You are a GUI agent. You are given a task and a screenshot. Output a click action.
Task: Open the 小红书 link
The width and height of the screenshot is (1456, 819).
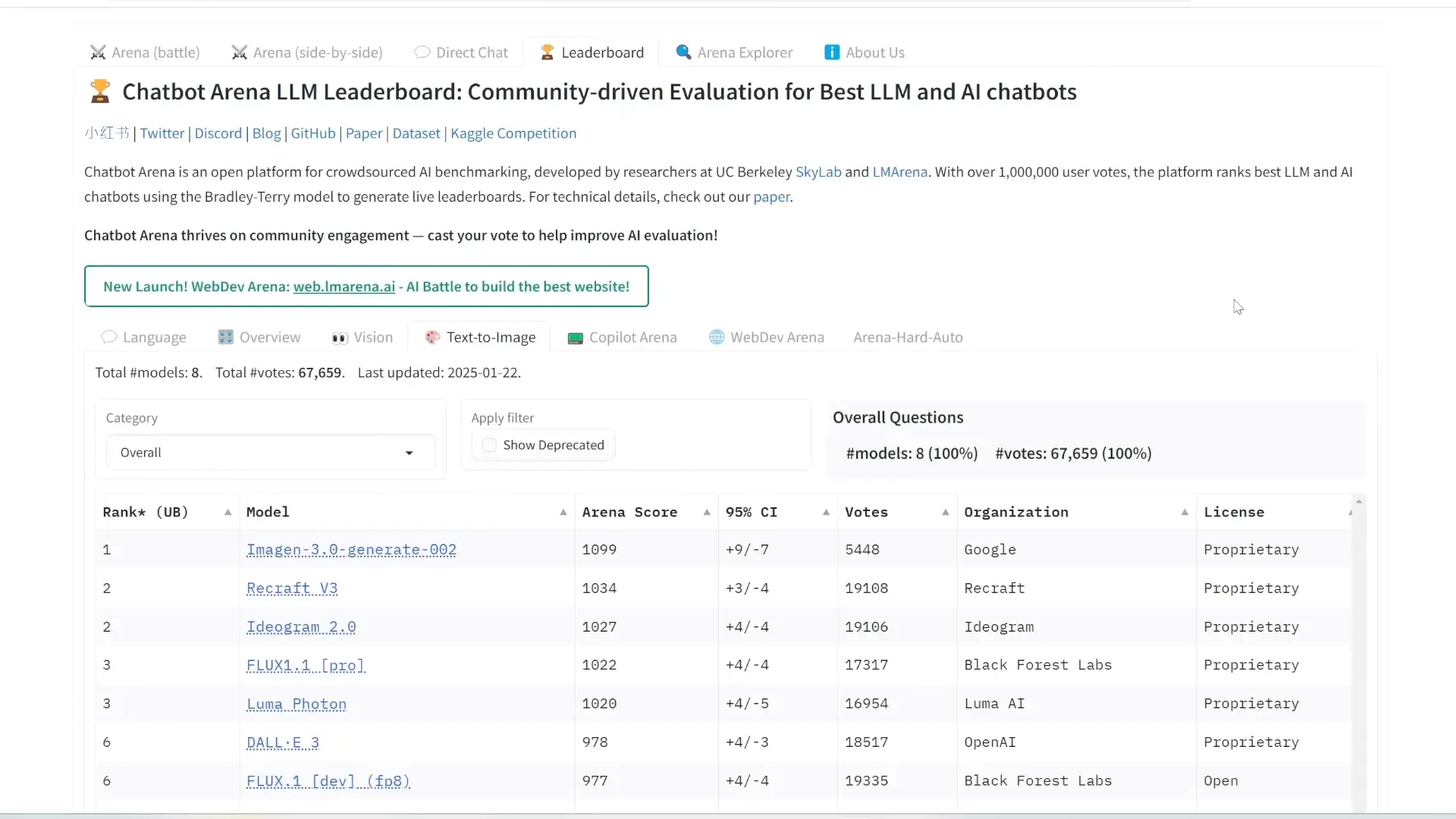107,133
